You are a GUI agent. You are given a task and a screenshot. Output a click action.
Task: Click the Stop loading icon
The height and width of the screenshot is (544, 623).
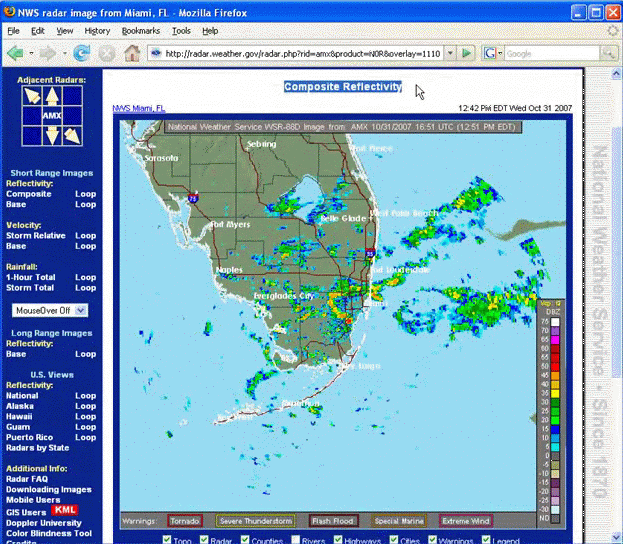click(x=107, y=53)
